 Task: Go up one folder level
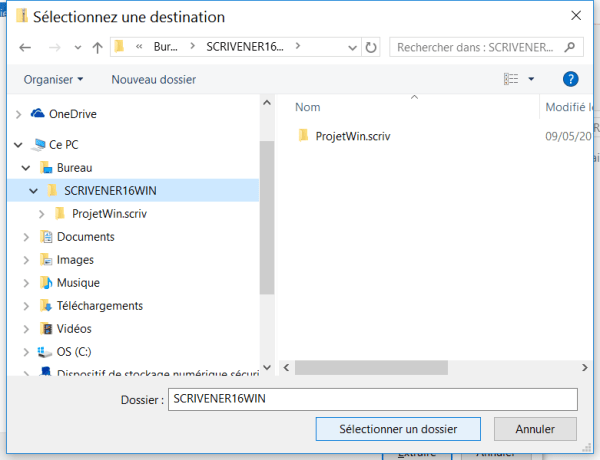[x=98, y=47]
